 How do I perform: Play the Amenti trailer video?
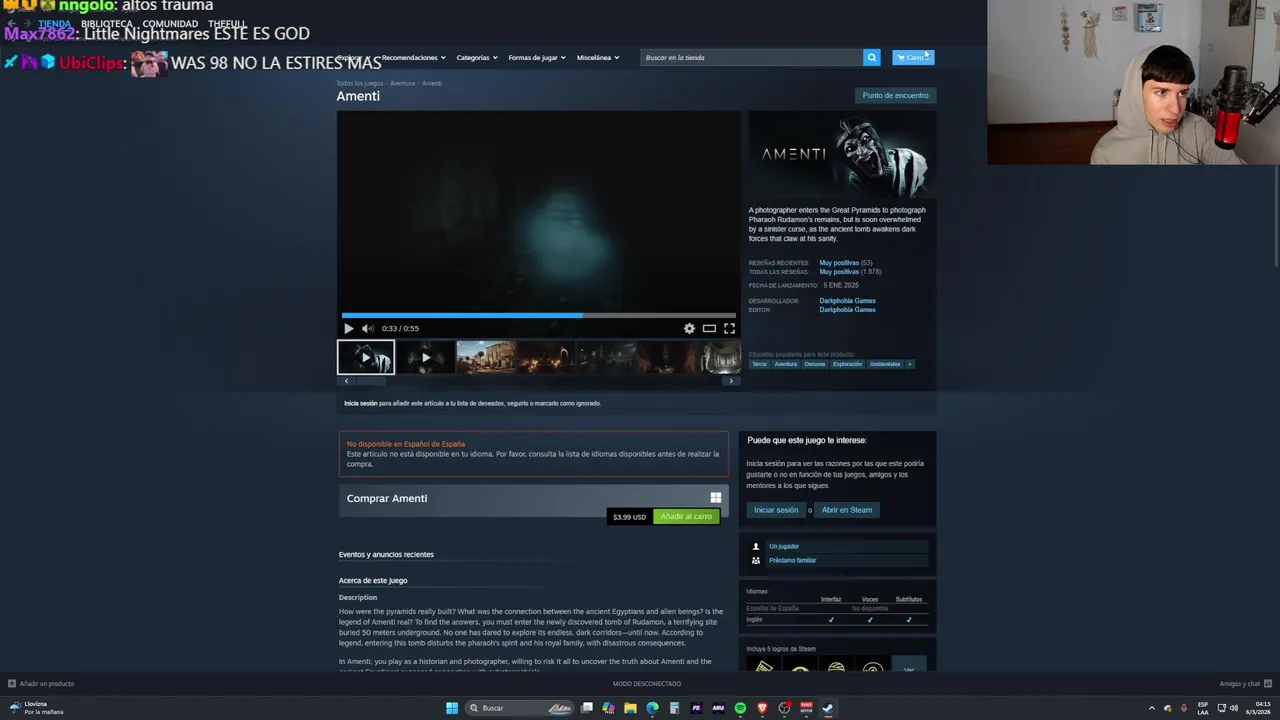point(348,328)
